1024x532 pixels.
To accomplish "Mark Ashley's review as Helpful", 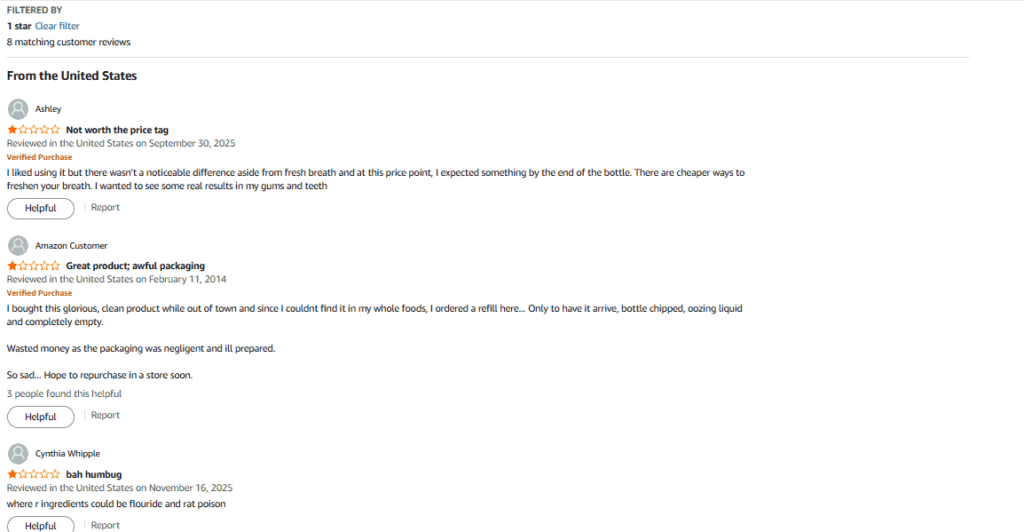I will (40, 208).
